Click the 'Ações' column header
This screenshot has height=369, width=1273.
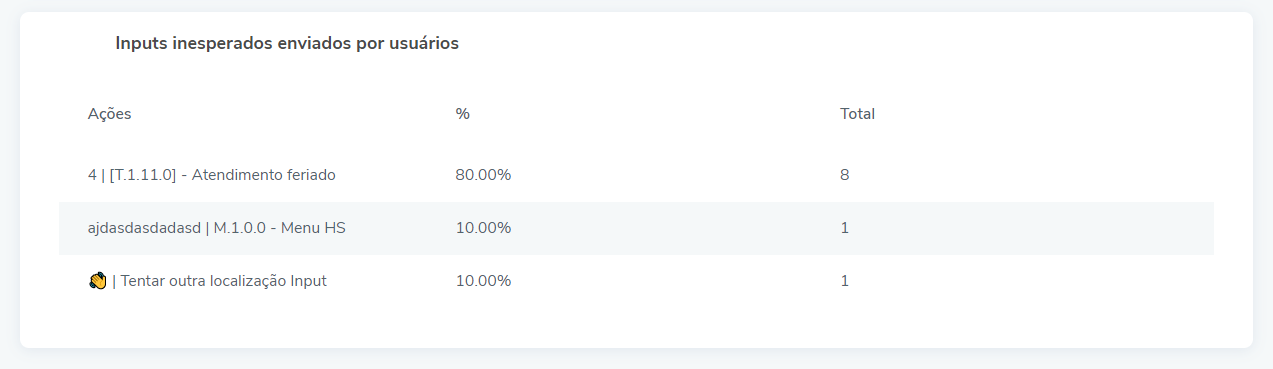pos(109,114)
